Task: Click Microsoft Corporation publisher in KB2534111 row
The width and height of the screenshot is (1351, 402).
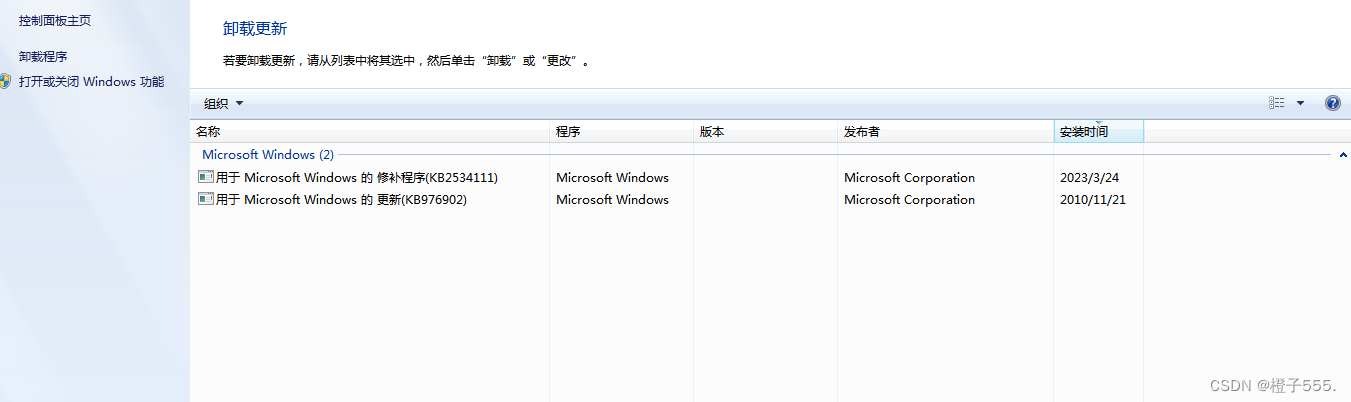Action: click(x=909, y=178)
